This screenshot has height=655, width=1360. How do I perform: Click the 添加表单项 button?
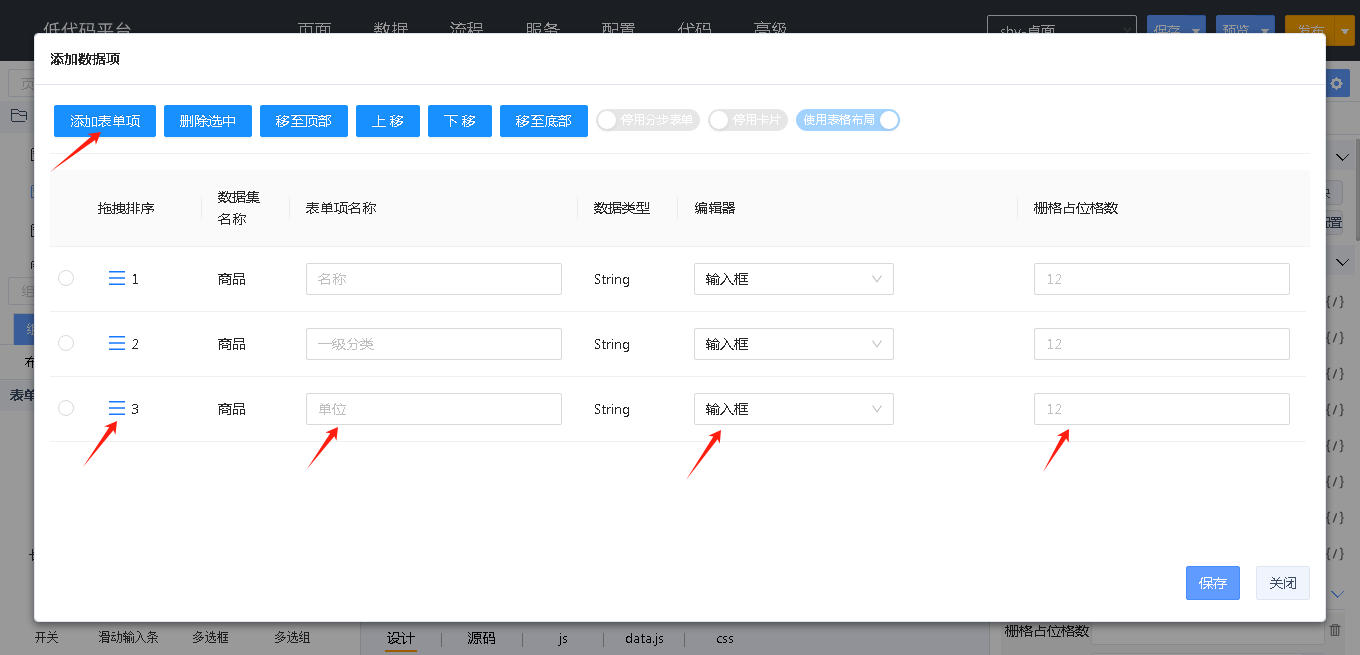pyautogui.click(x=105, y=121)
